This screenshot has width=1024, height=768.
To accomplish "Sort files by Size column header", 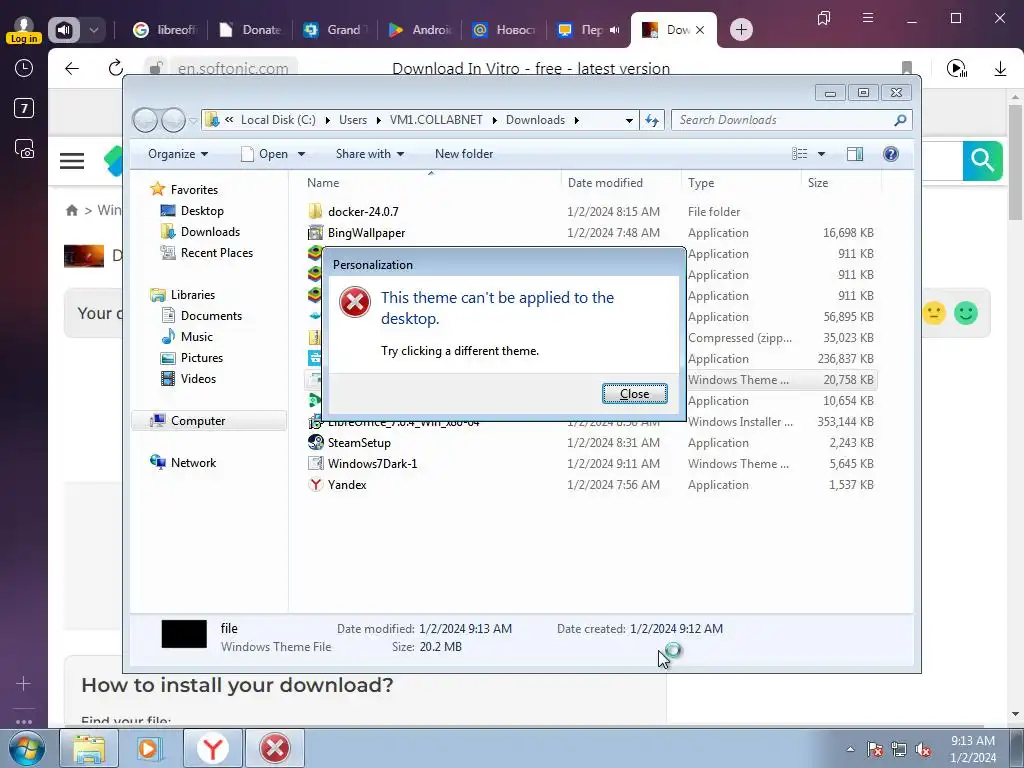I will tap(818, 184).
